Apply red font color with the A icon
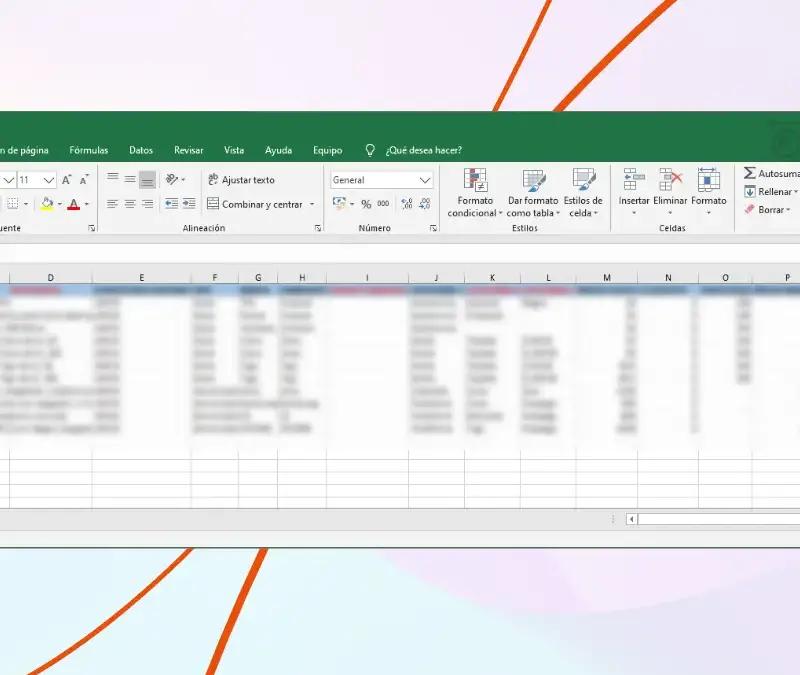800x675 pixels. (x=73, y=204)
